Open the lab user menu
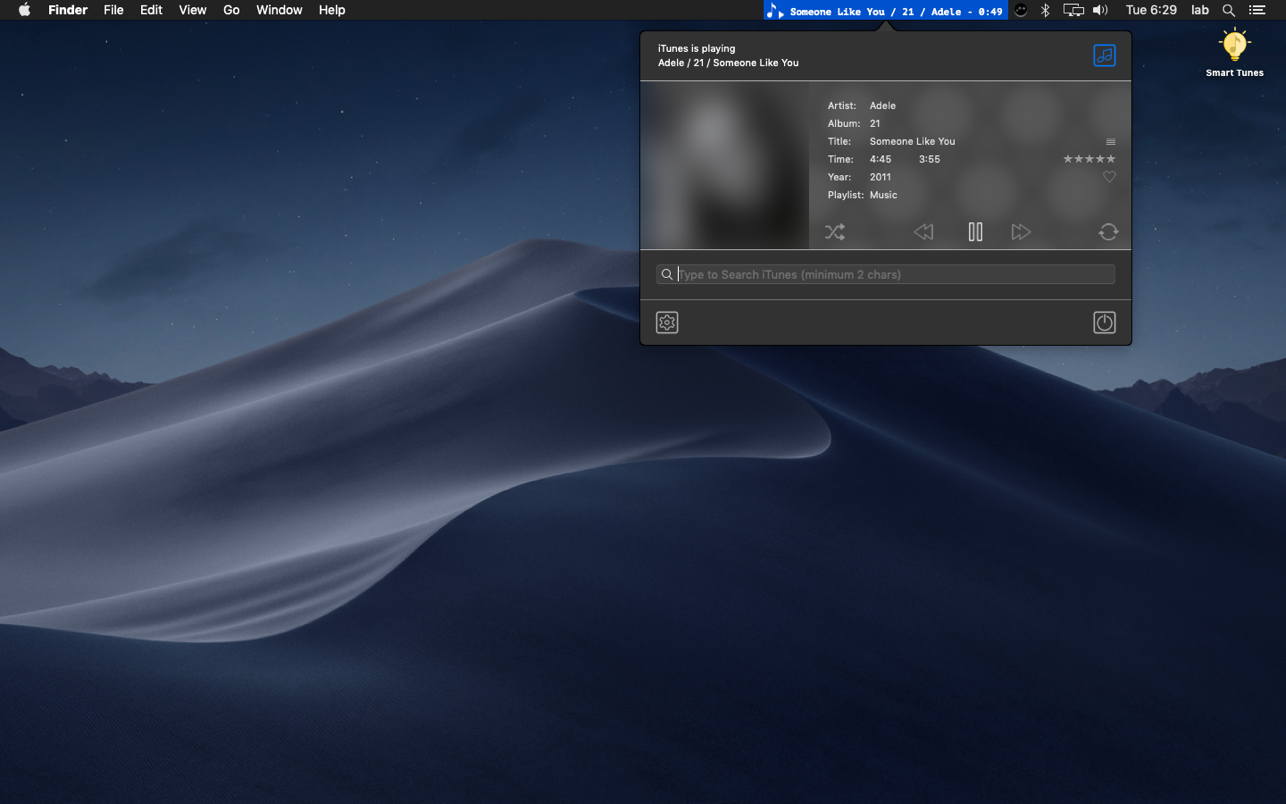This screenshot has width=1286, height=804. (x=1200, y=10)
